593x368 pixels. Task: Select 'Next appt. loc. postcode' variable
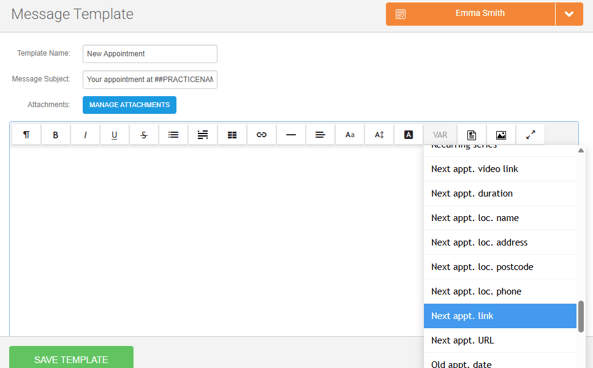(500, 267)
